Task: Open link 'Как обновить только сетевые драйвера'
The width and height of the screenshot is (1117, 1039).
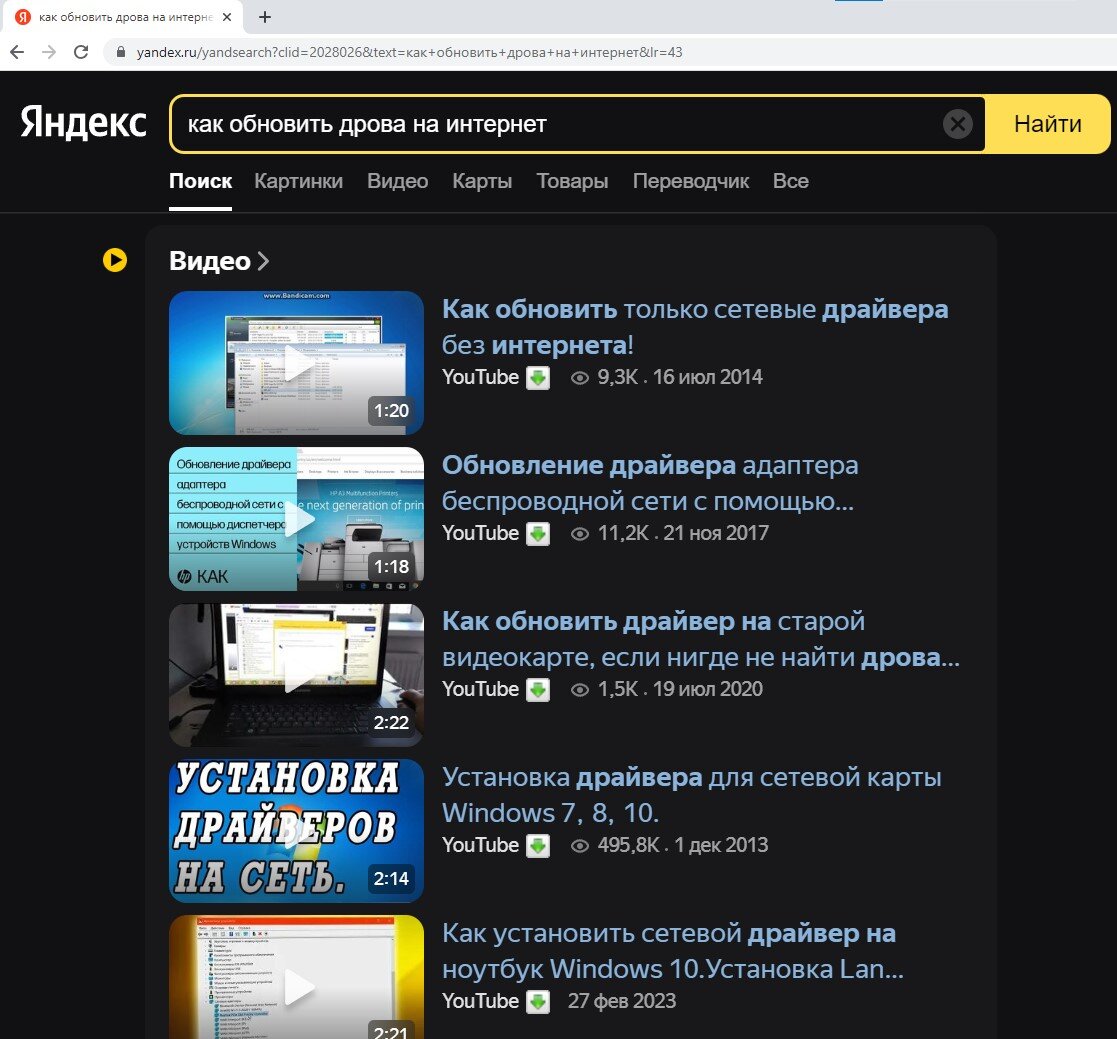Action: pyautogui.click(x=695, y=327)
